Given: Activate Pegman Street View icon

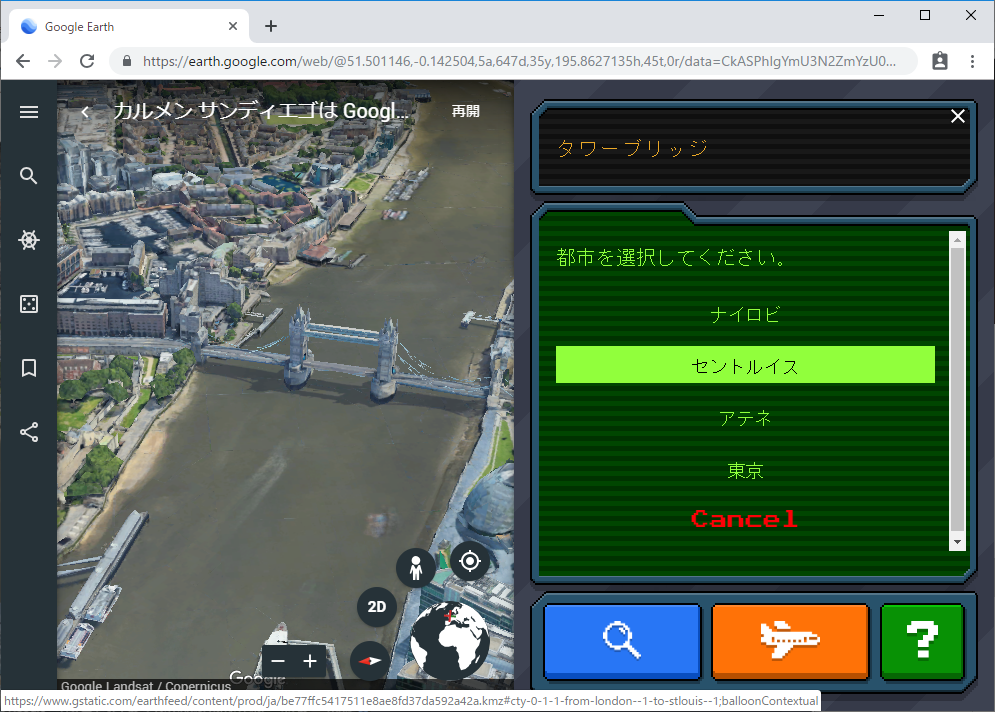Looking at the screenshot, I should pyautogui.click(x=416, y=568).
